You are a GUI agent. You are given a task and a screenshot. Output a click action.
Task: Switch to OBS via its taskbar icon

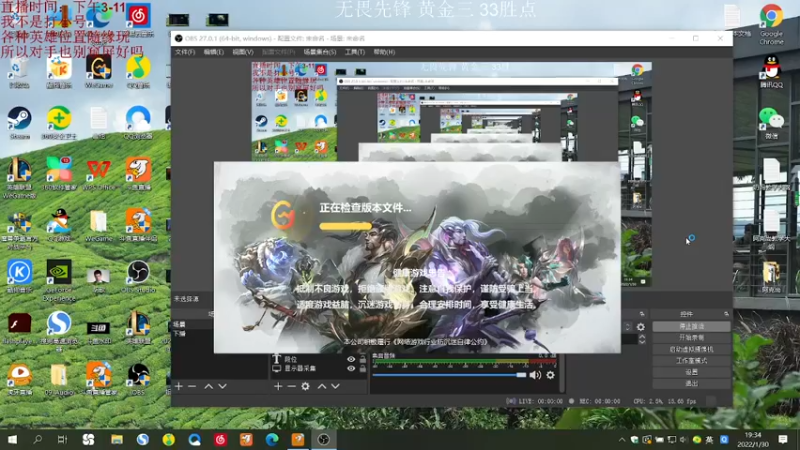pos(323,439)
